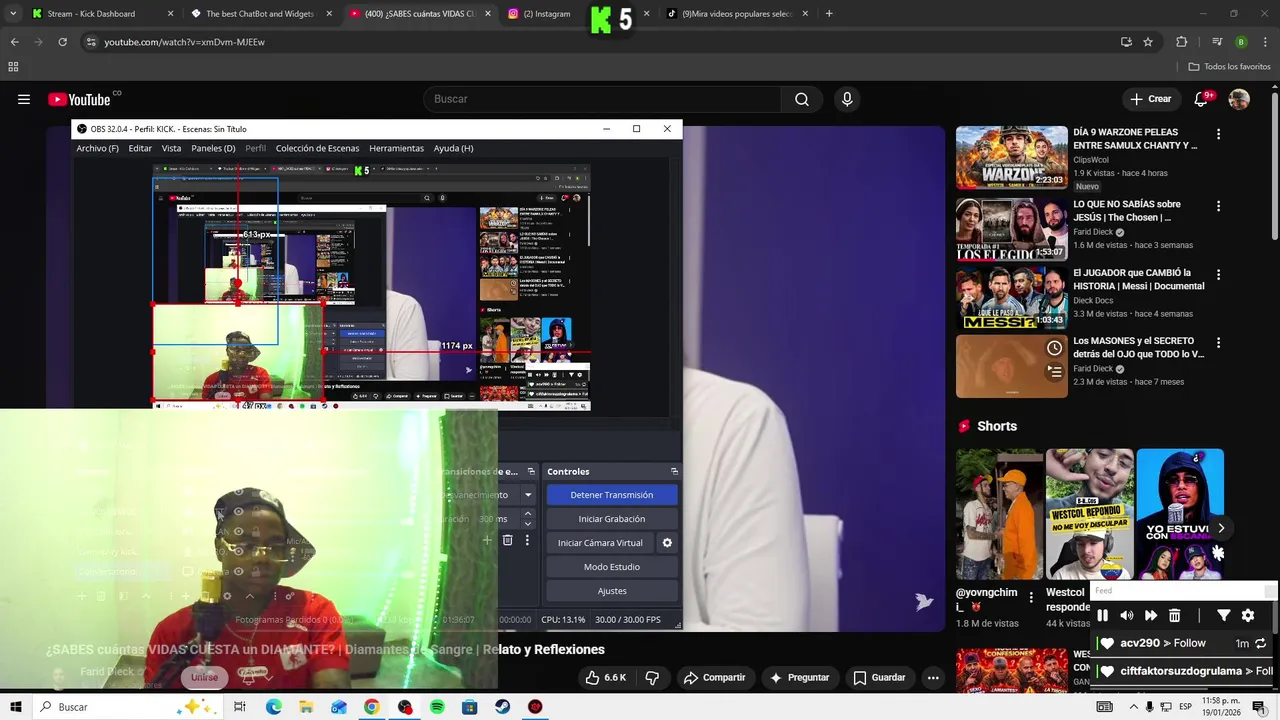Open a new browser tab with plus
Image resolution: width=1280 pixels, height=720 pixels.
click(829, 14)
